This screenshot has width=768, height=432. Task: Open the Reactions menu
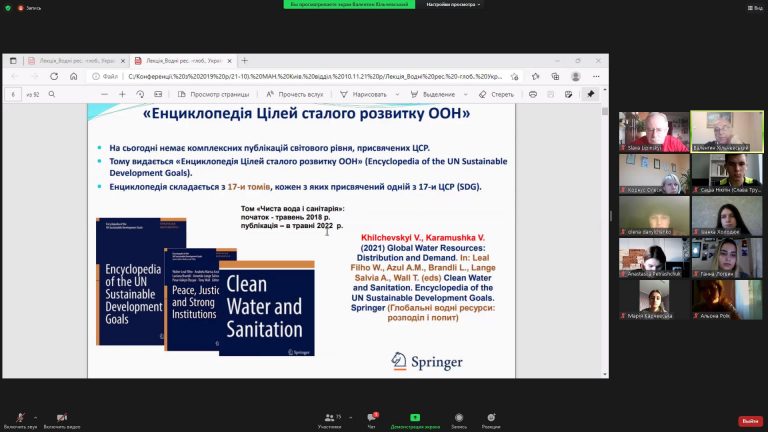point(491,418)
